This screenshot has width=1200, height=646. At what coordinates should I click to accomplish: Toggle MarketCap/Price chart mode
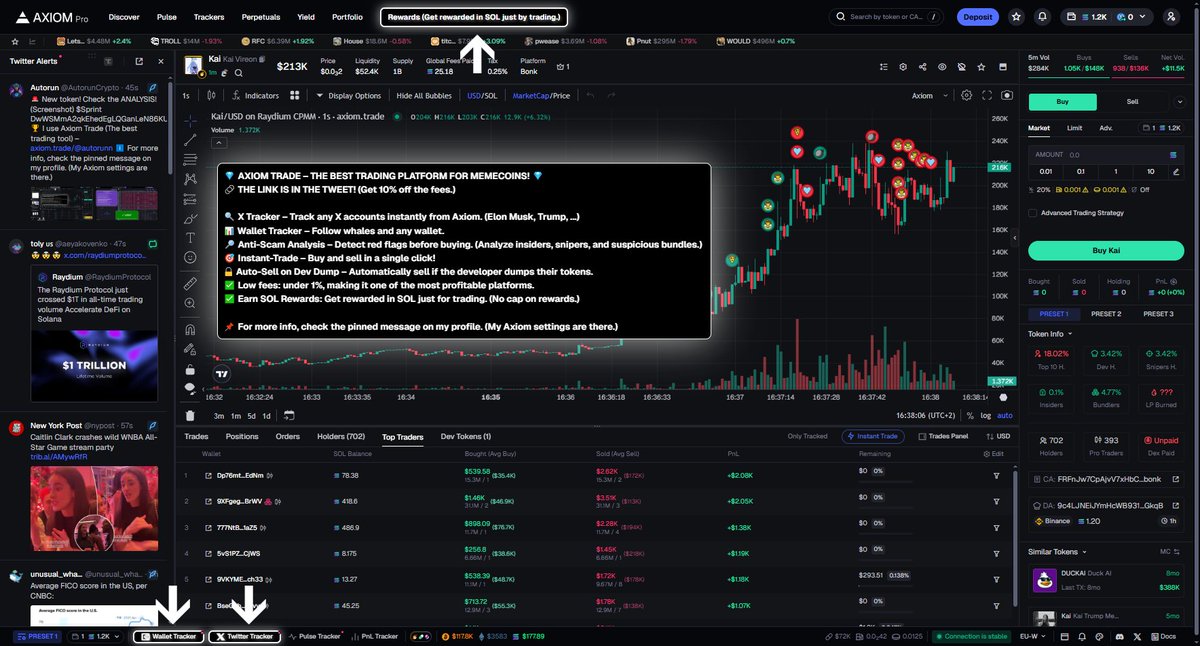coord(541,96)
